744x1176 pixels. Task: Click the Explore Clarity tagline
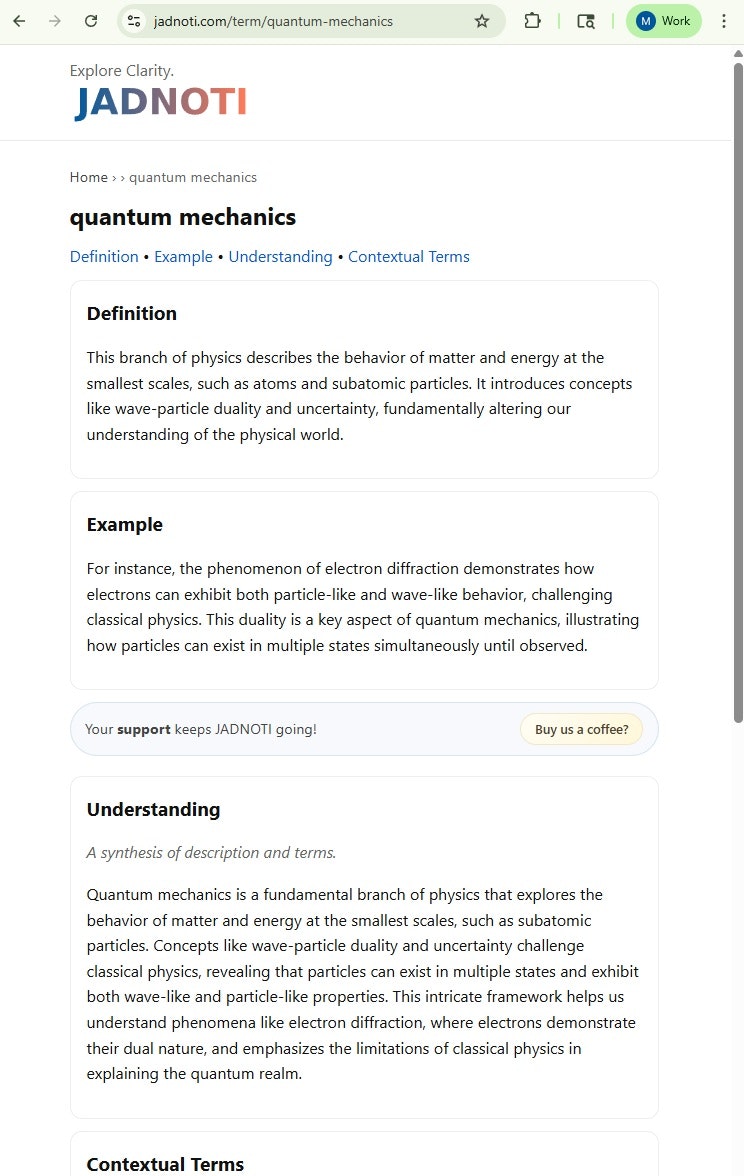(121, 70)
